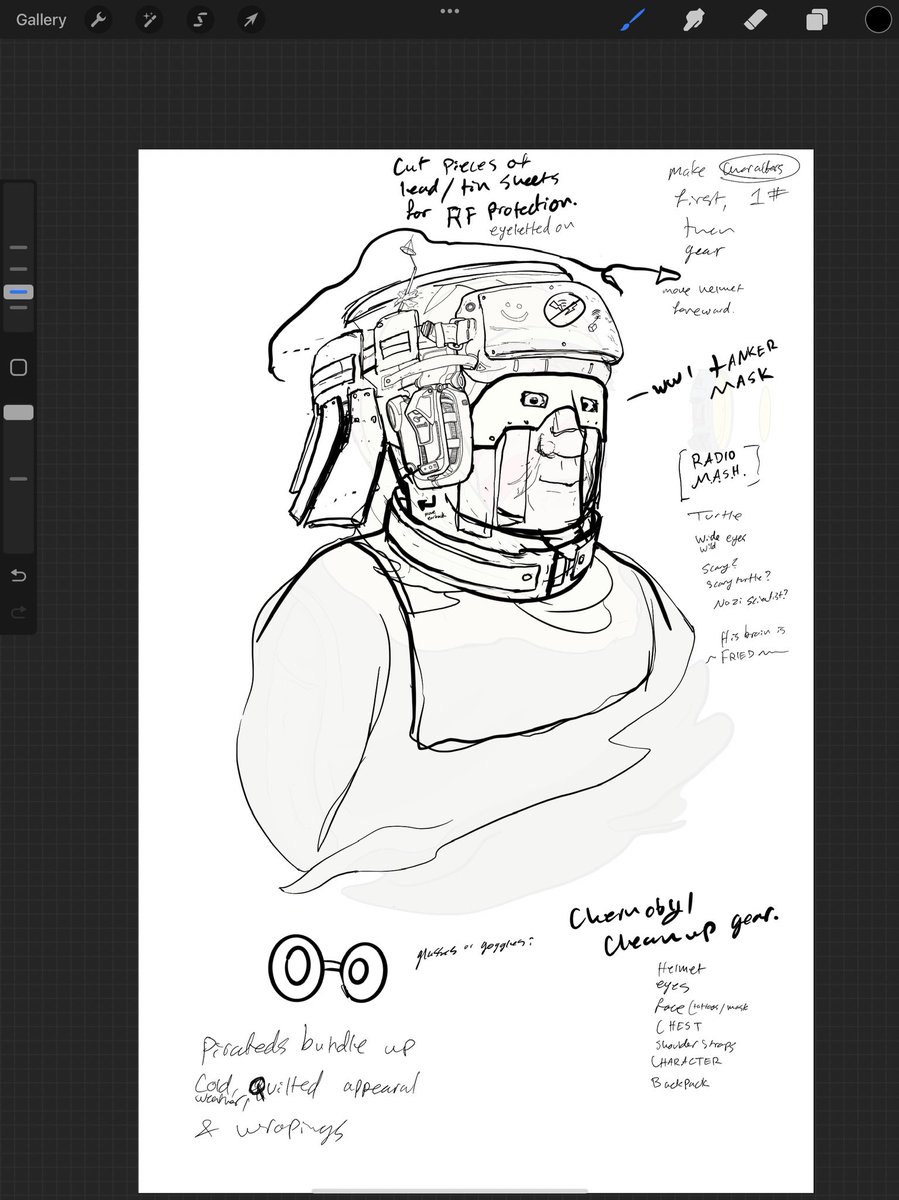899x1200 pixels.
Task: Tap the square modify button in sidebar
Action: point(18,368)
